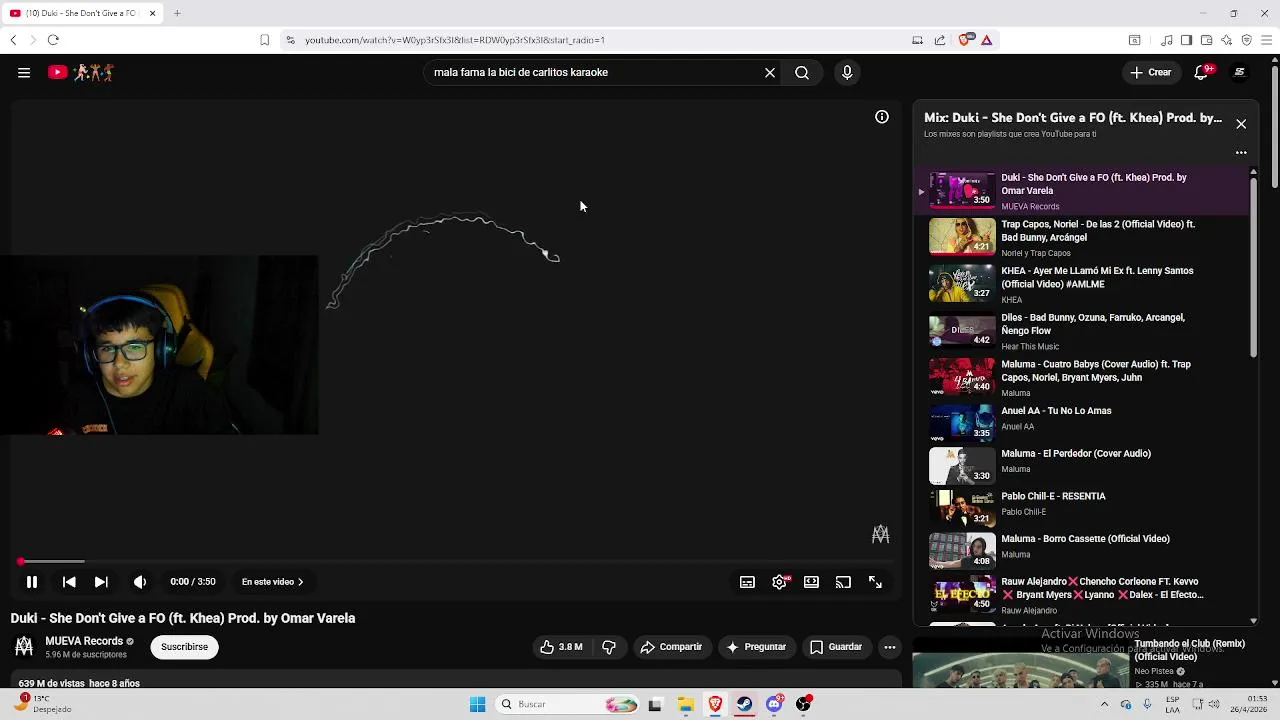Viewport: 1280px width, 720px height.
Task: Like the video (3.8 M)
Action: coord(561,647)
